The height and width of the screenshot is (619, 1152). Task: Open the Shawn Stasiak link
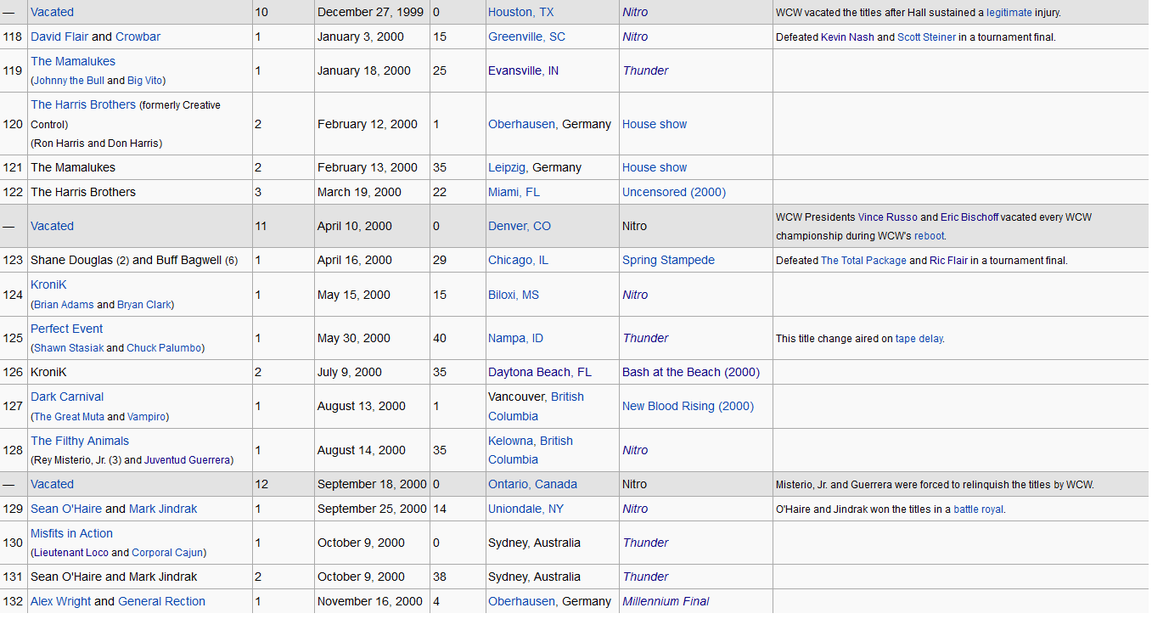(x=68, y=348)
